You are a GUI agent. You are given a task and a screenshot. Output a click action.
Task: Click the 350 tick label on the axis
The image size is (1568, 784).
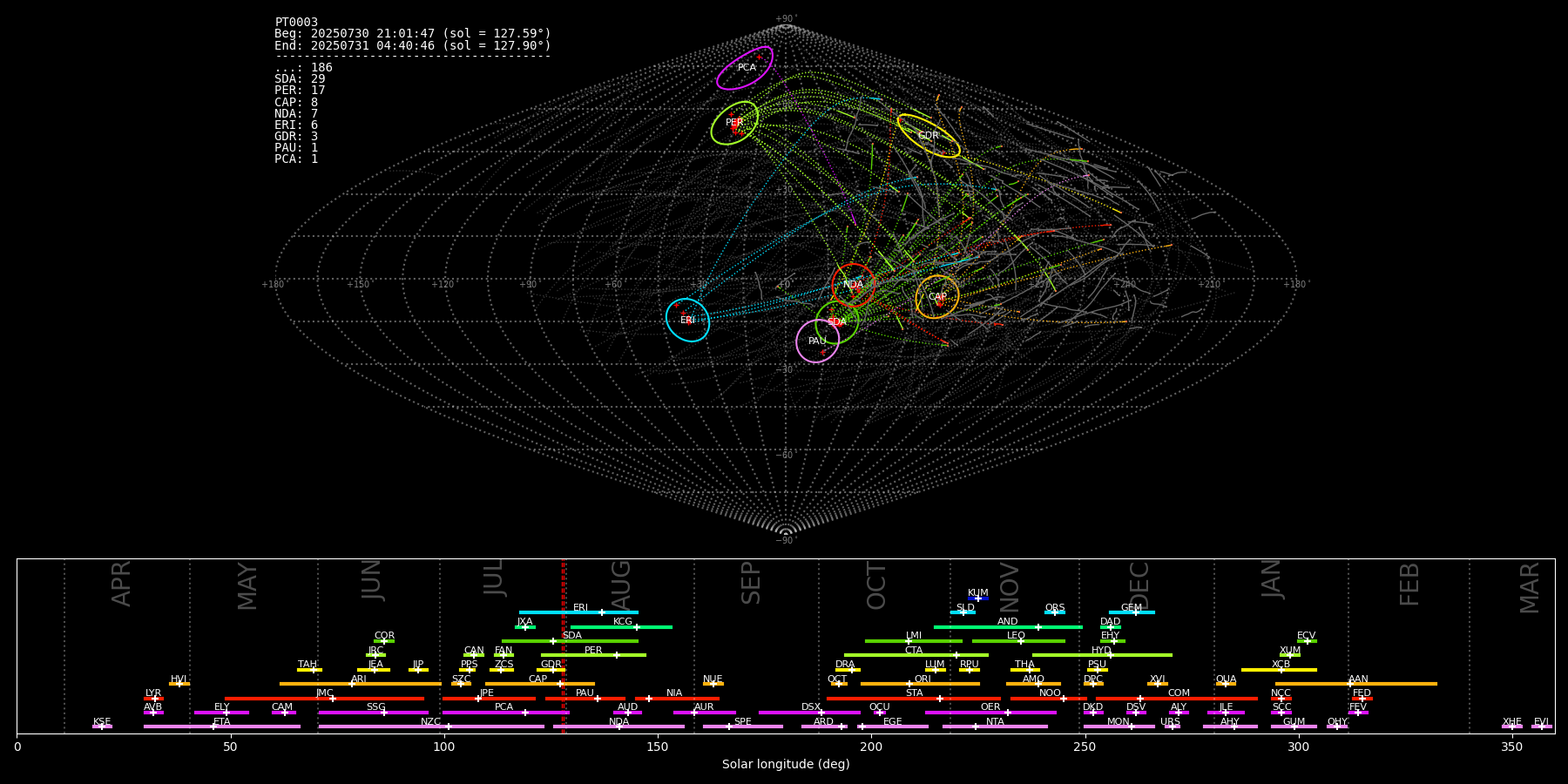[1512, 747]
